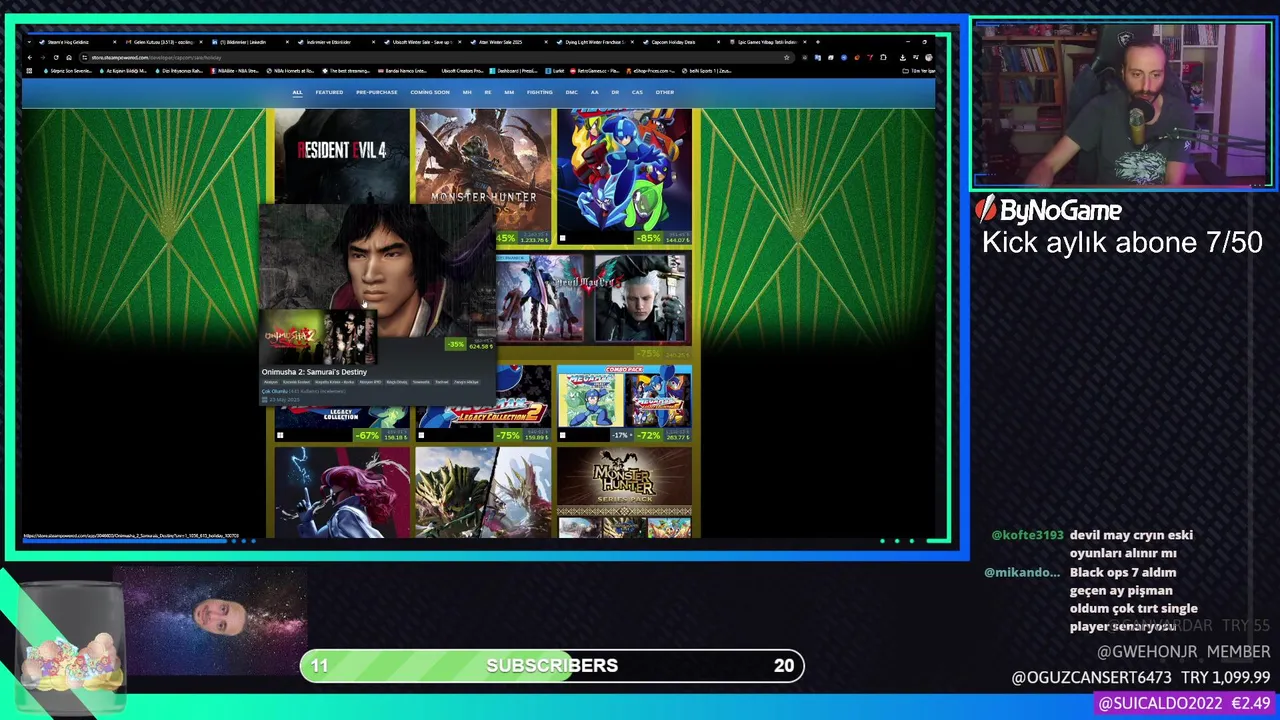Open the Lurkit bookmark

(x=555, y=71)
